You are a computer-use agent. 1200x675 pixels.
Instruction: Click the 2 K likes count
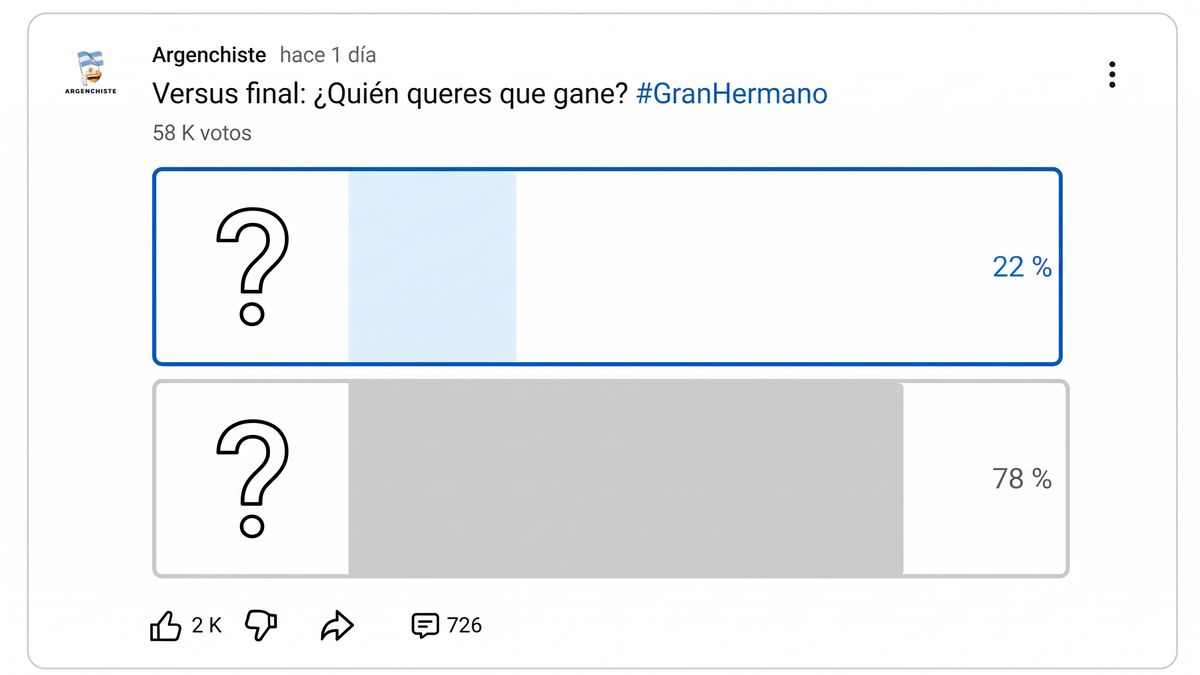[x=206, y=626]
